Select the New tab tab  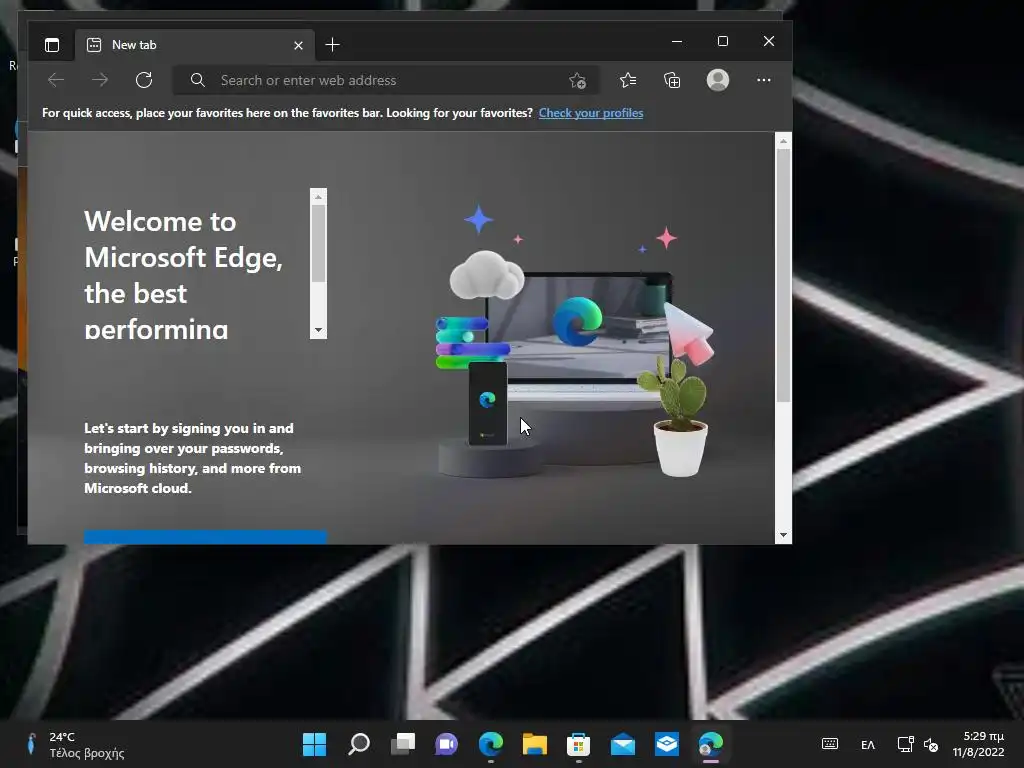tap(194, 45)
